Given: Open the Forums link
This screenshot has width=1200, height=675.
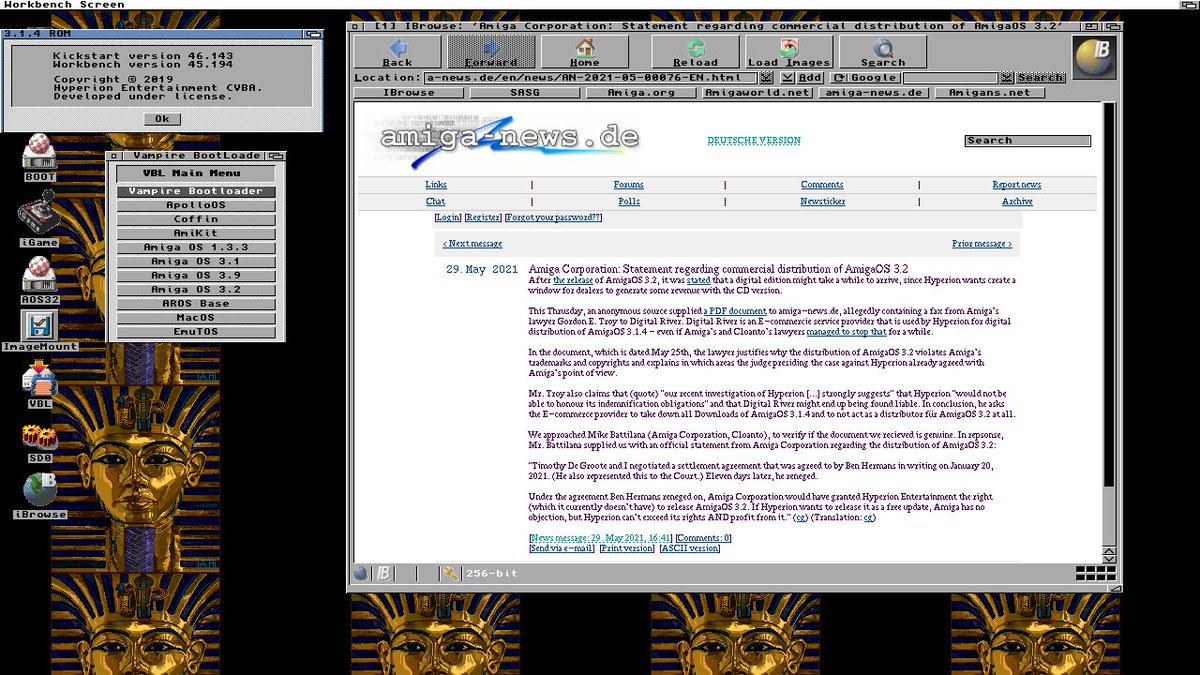Looking at the screenshot, I should click(x=629, y=184).
